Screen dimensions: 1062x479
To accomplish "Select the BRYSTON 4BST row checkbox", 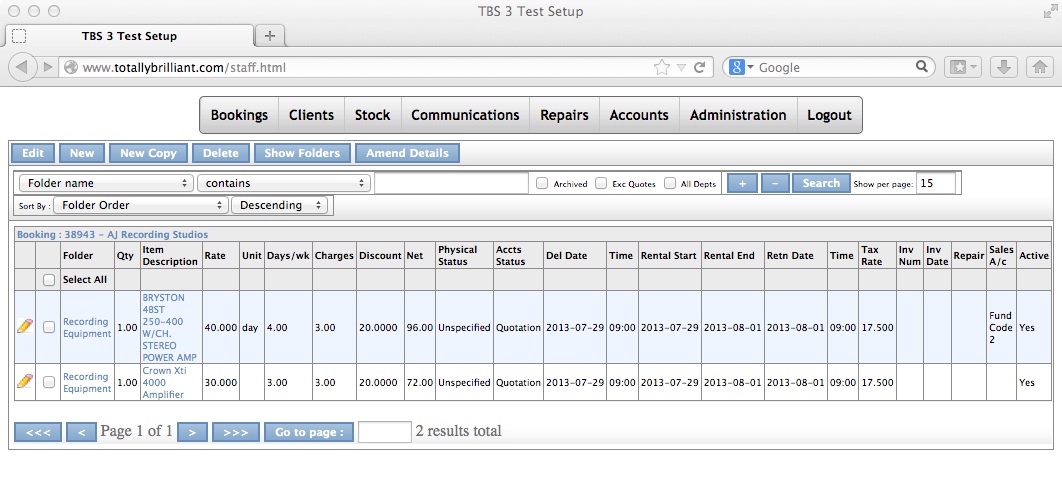I will (48, 327).
